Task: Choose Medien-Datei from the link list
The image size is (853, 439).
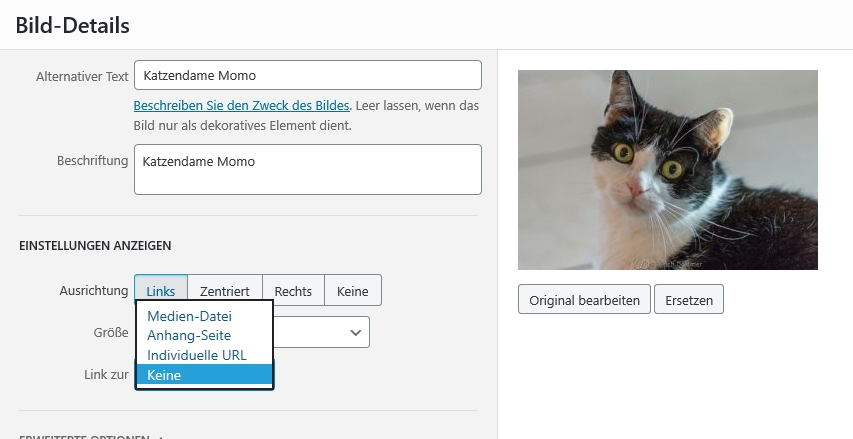Action: point(189,316)
